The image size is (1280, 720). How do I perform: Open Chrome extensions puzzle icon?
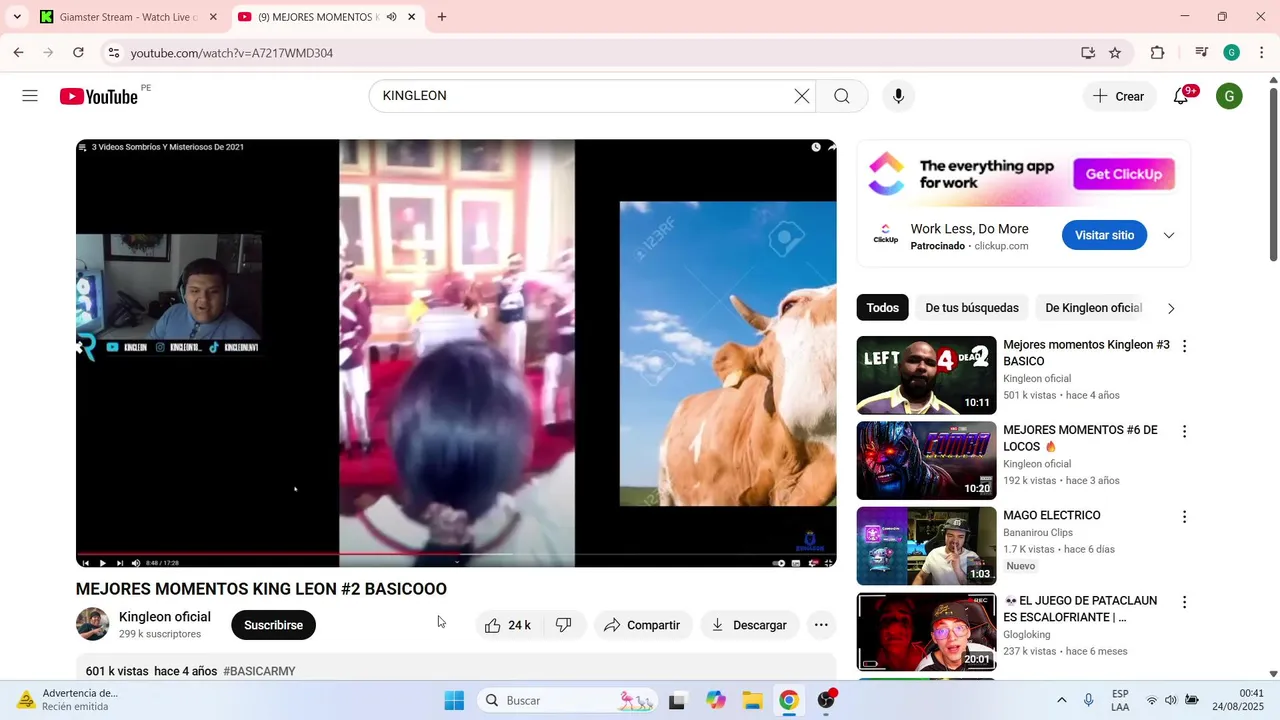click(x=1158, y=53)
